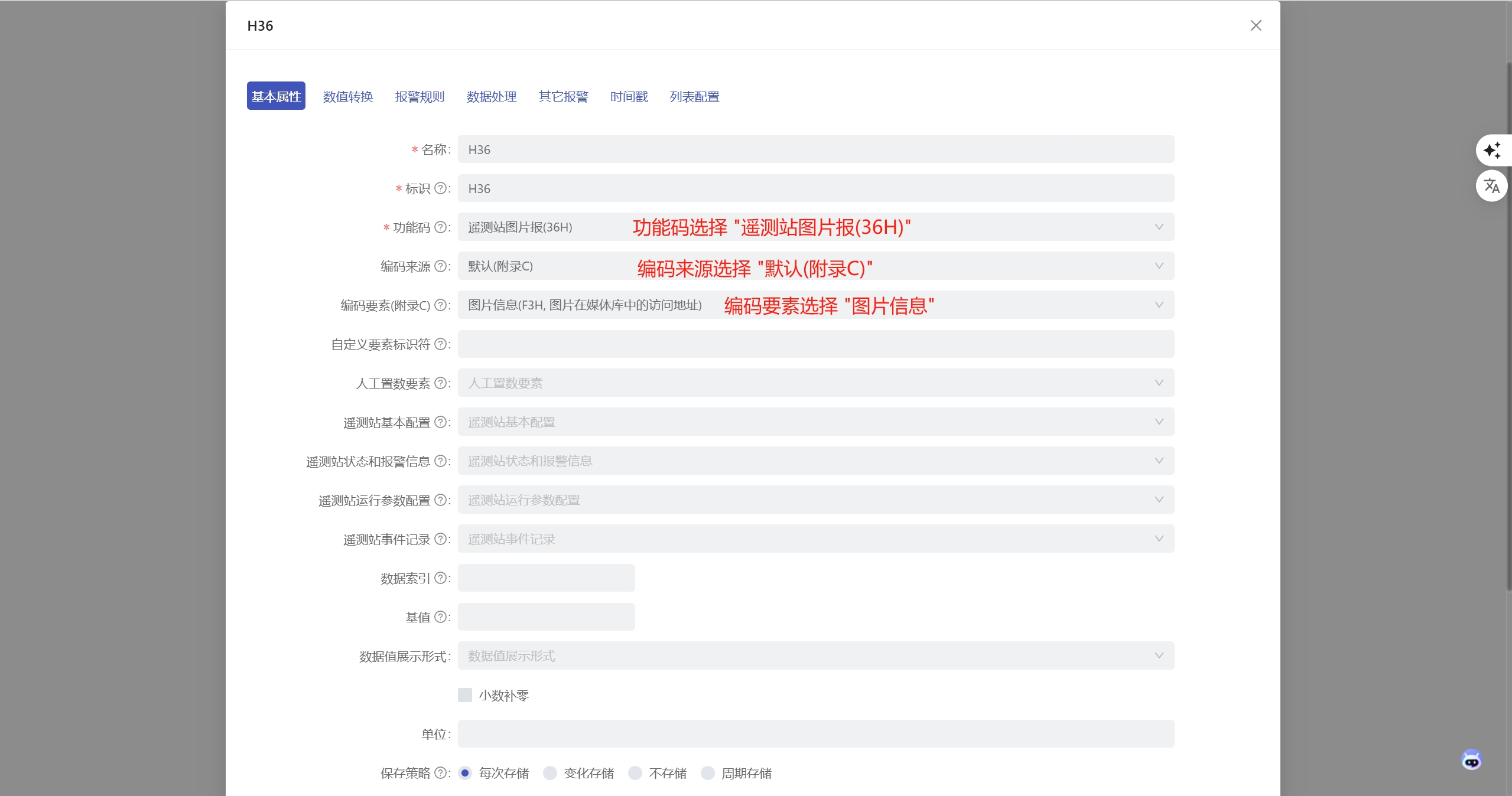The height and width of the screenshot is (796, 1512).
Task: Switch to the 基本属性 tab
Action: tap(276, 96)
